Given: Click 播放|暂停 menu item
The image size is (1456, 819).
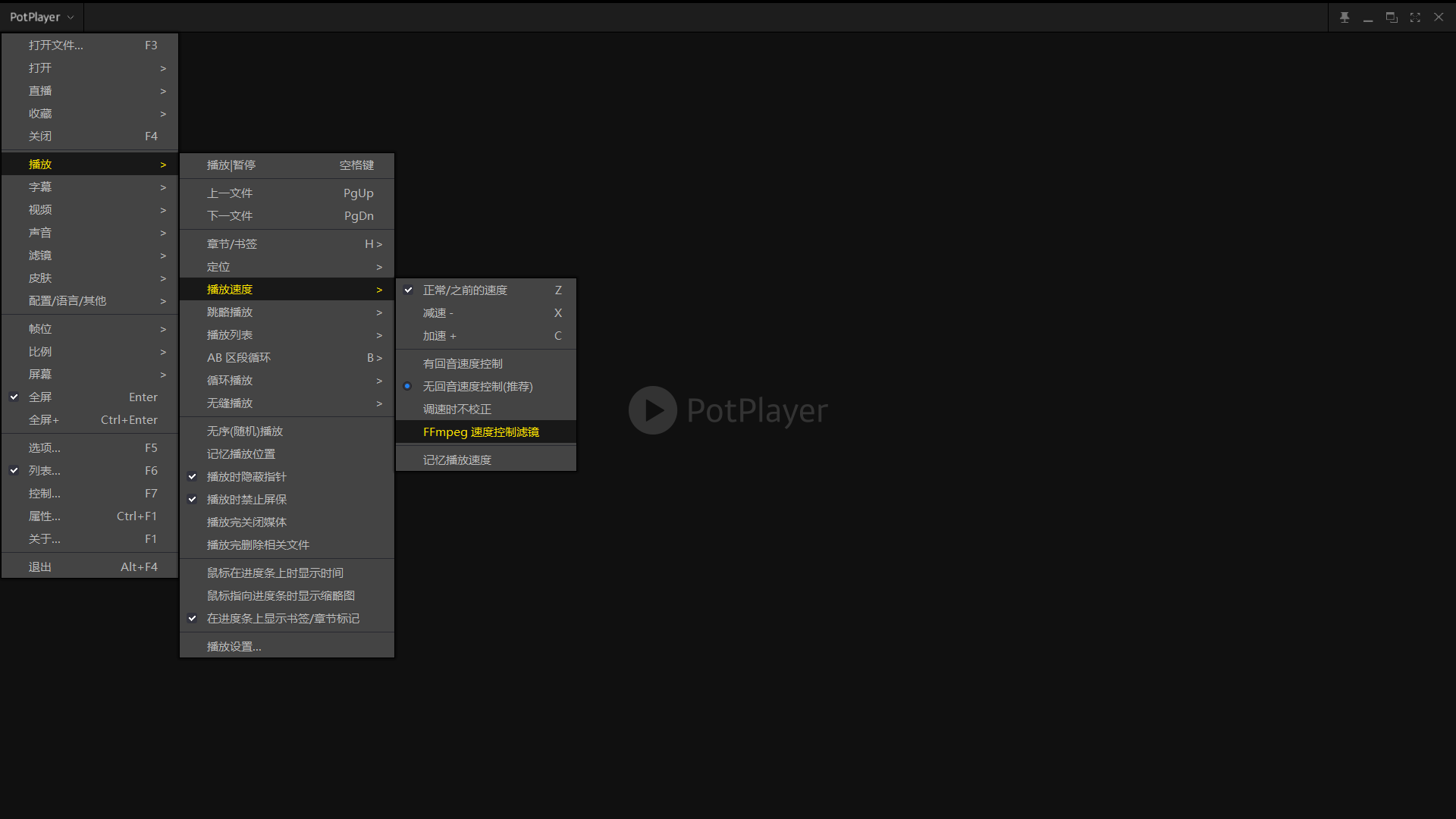Looking at the screenshot, I should coord(287,165).
